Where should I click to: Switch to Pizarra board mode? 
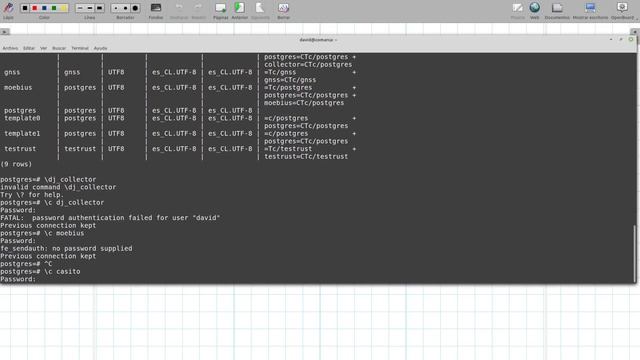pos(518,10)
